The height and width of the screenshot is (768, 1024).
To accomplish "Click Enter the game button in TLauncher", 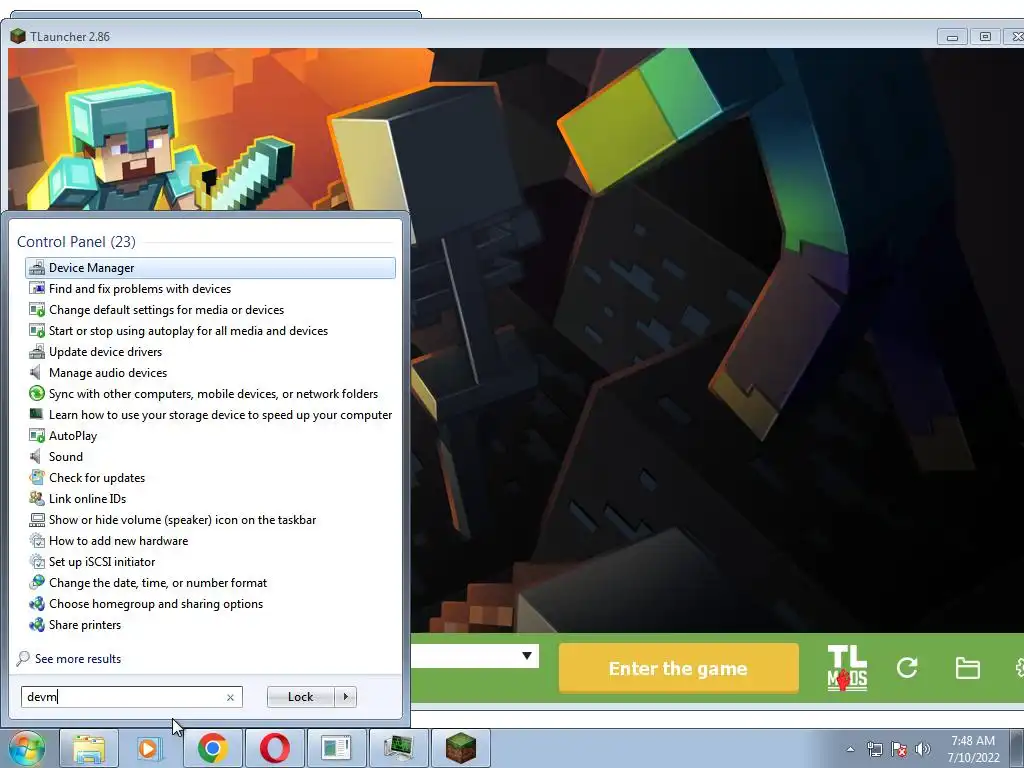I will pyautogui.click(x=679, y=668).
